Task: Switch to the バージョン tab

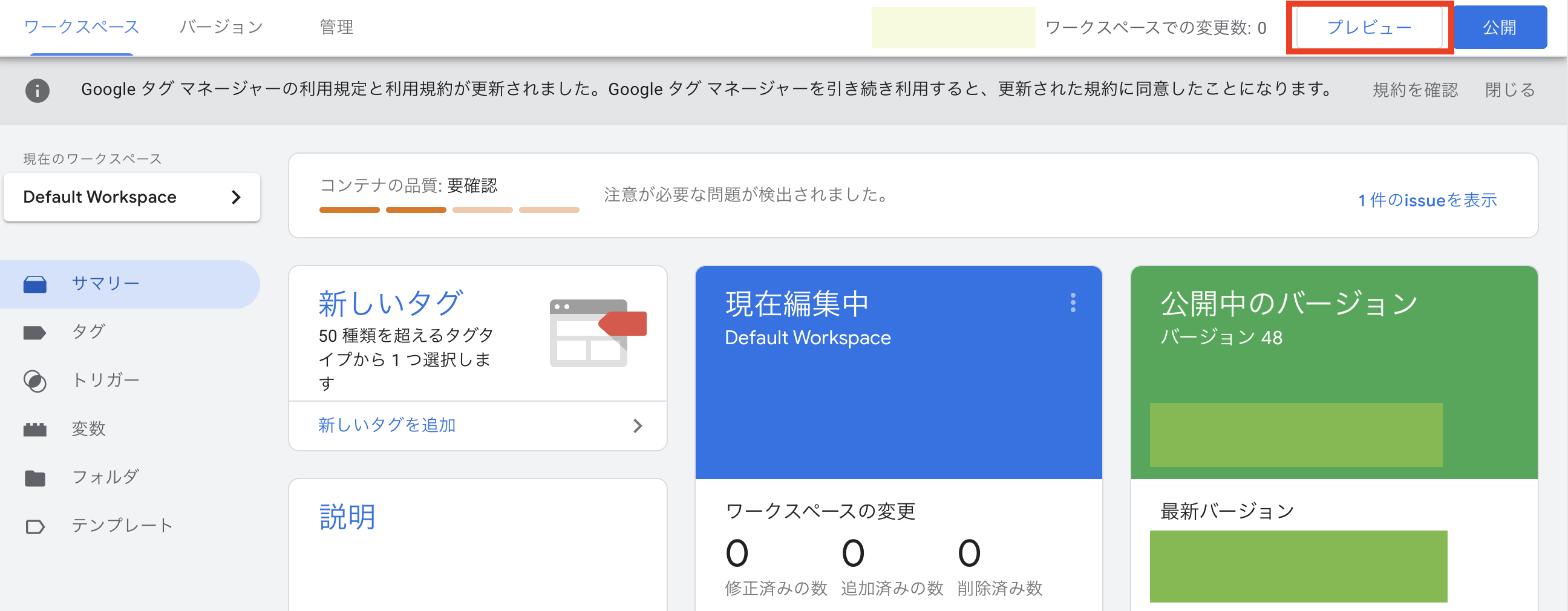Action: [x=221, y=27]
